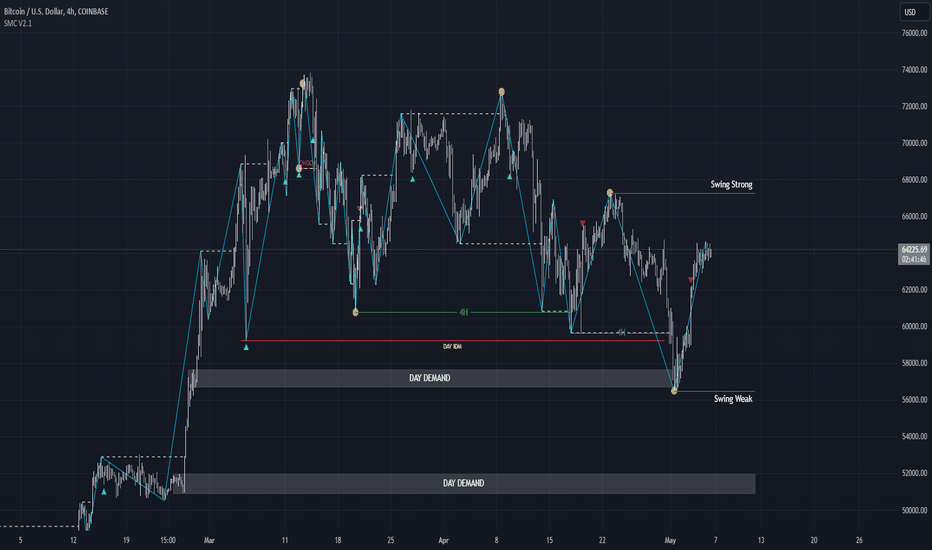Click the 15:00 label on time axis
Image resolution: width=932 pixels, height=550 pixels.
click(168, 540)
